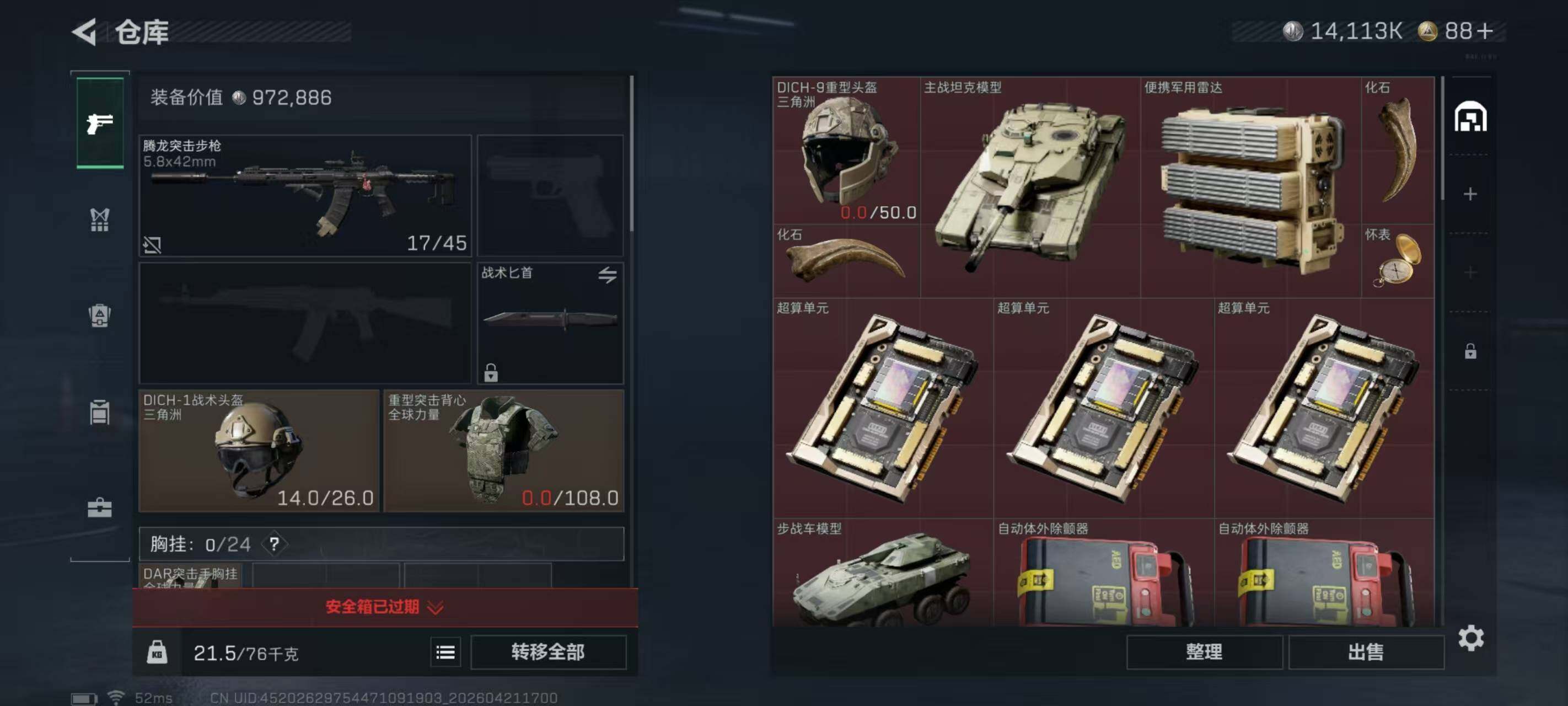The height and width of the screenshot is (706, 1568).
Task: Select the weapons pistol tab in sidebar
Action: (100, 123)
